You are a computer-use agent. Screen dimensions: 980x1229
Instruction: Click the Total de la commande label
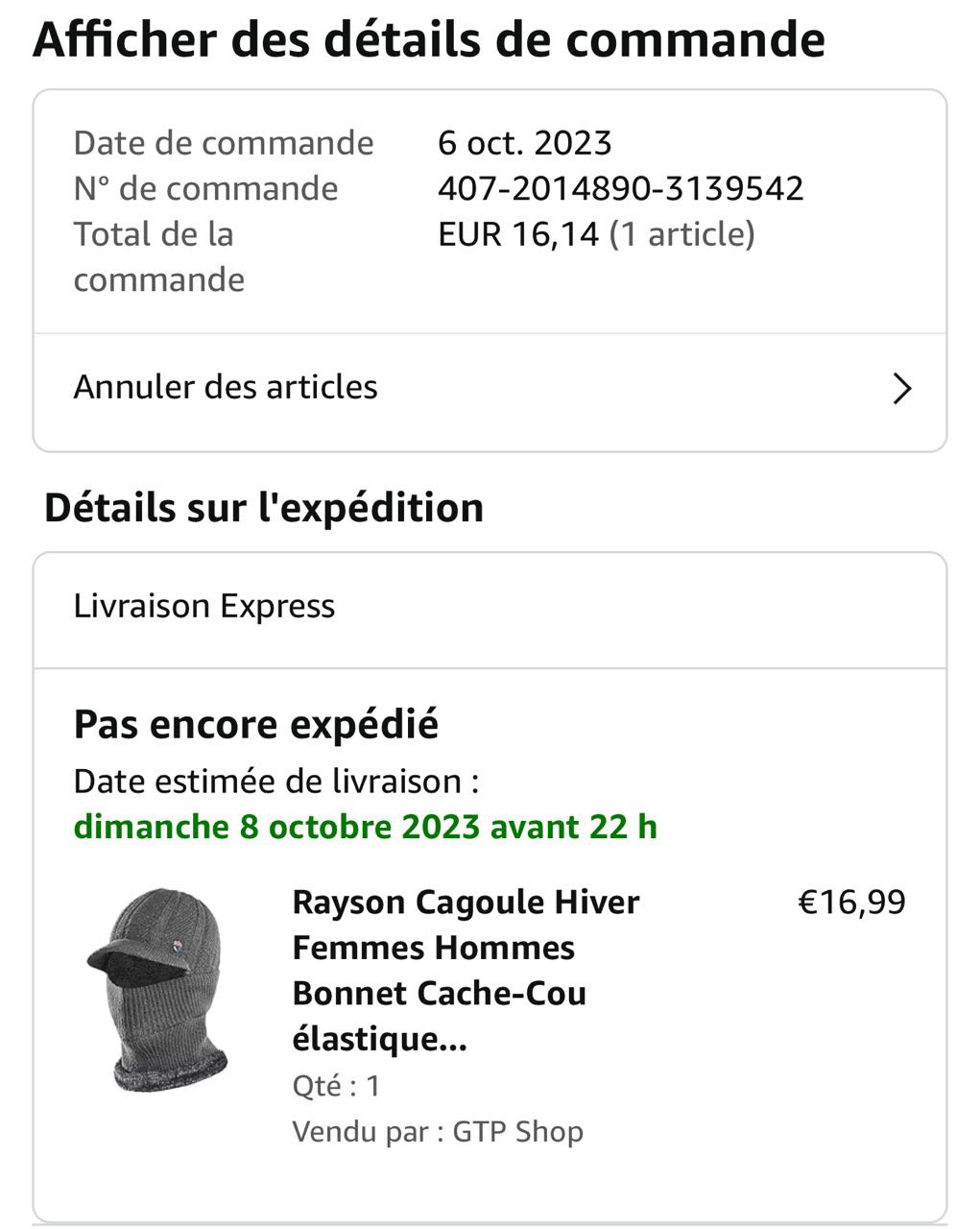(158, 256)
